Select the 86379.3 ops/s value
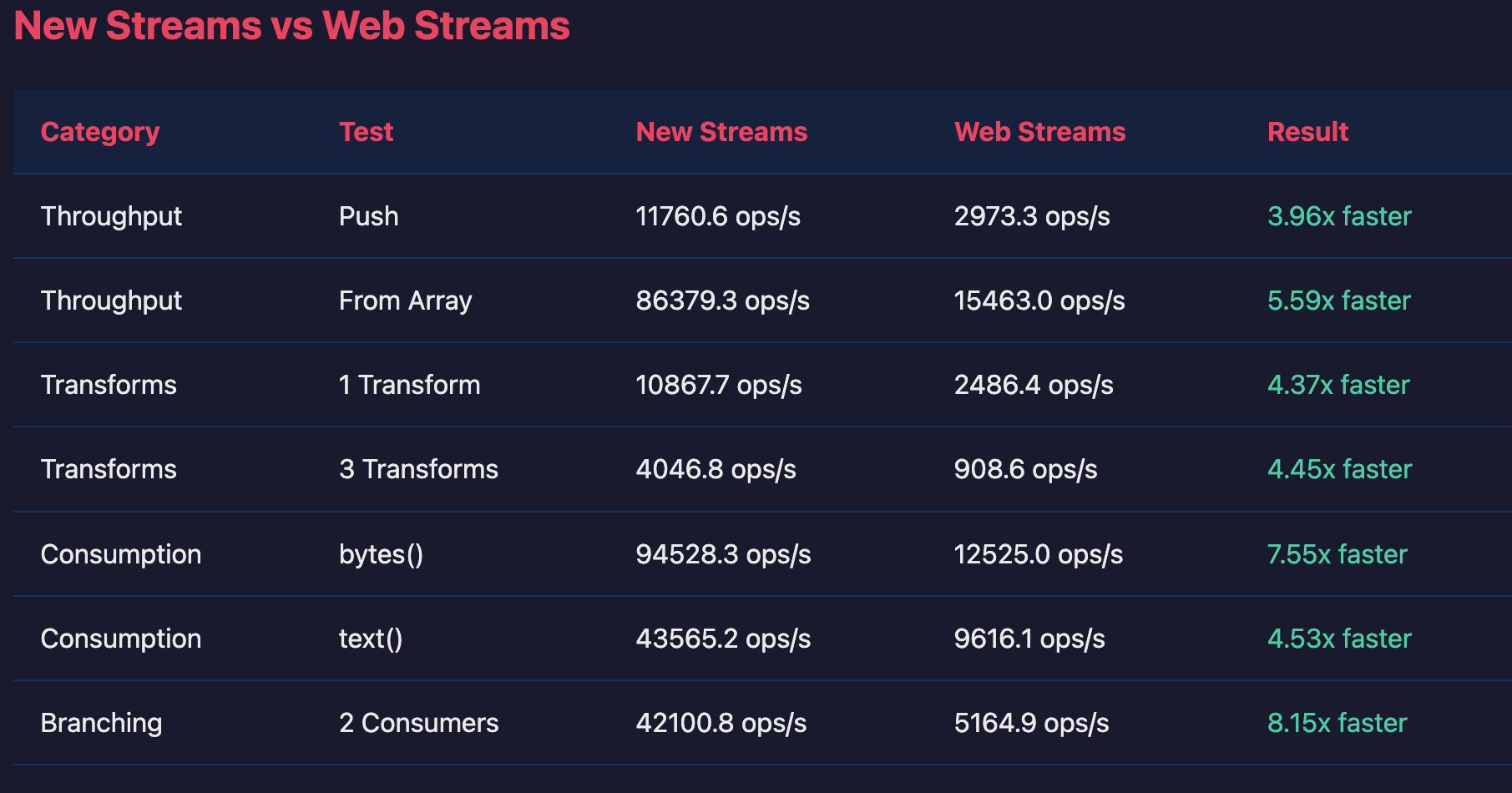The image size is (1512, 793). 722,301
